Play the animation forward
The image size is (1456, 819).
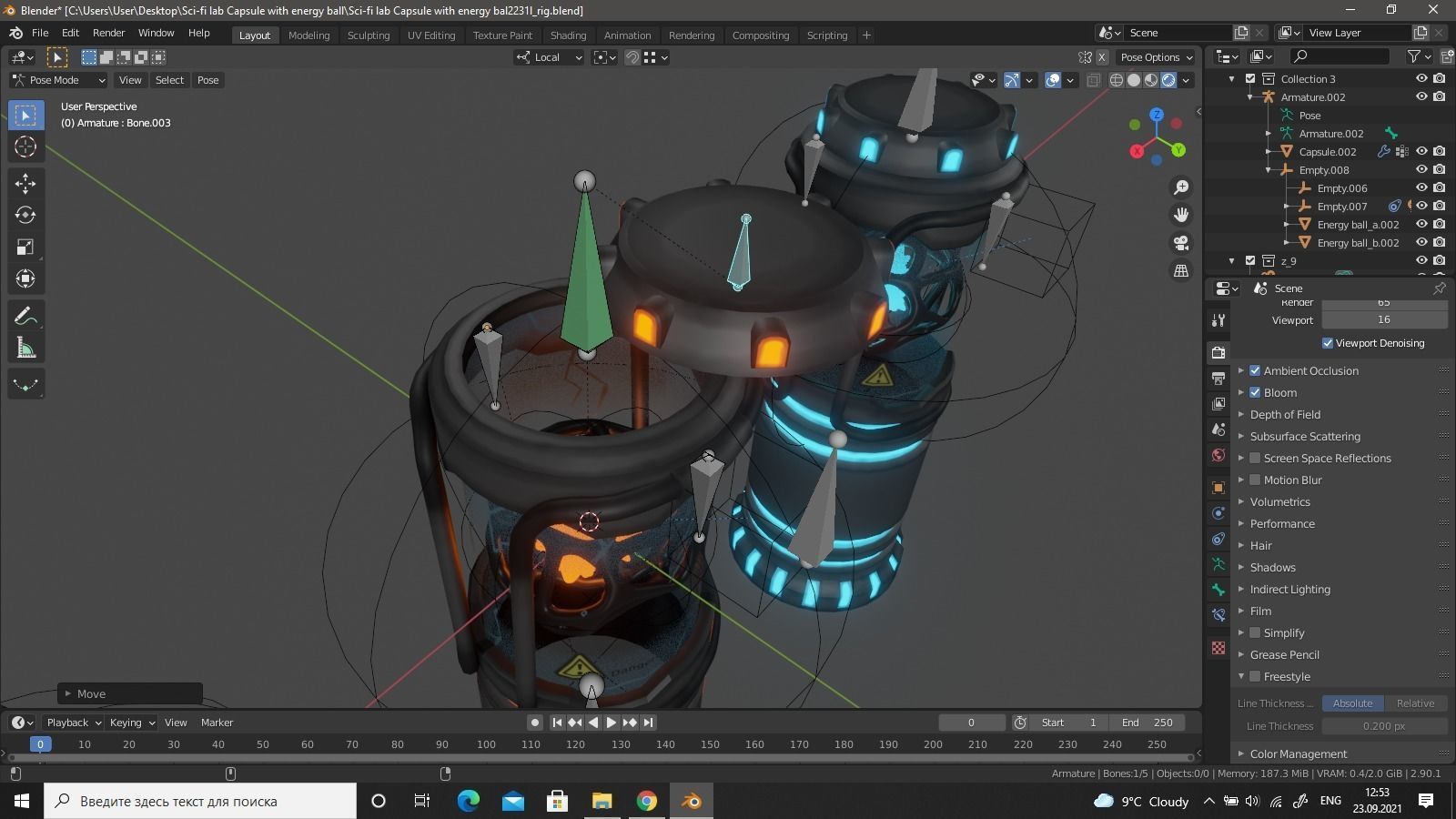[612, 723]
